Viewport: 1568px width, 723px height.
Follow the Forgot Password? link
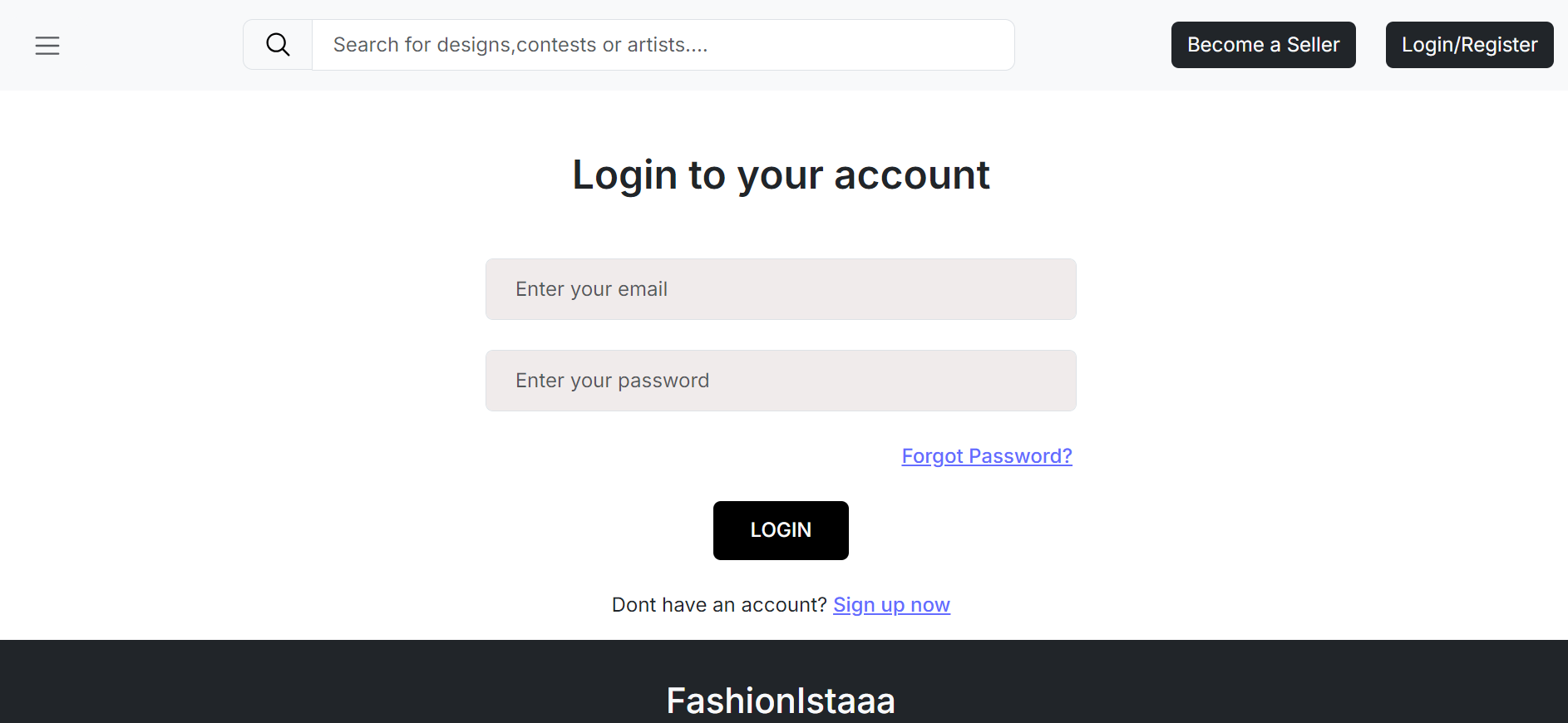[x=987, y=456]
